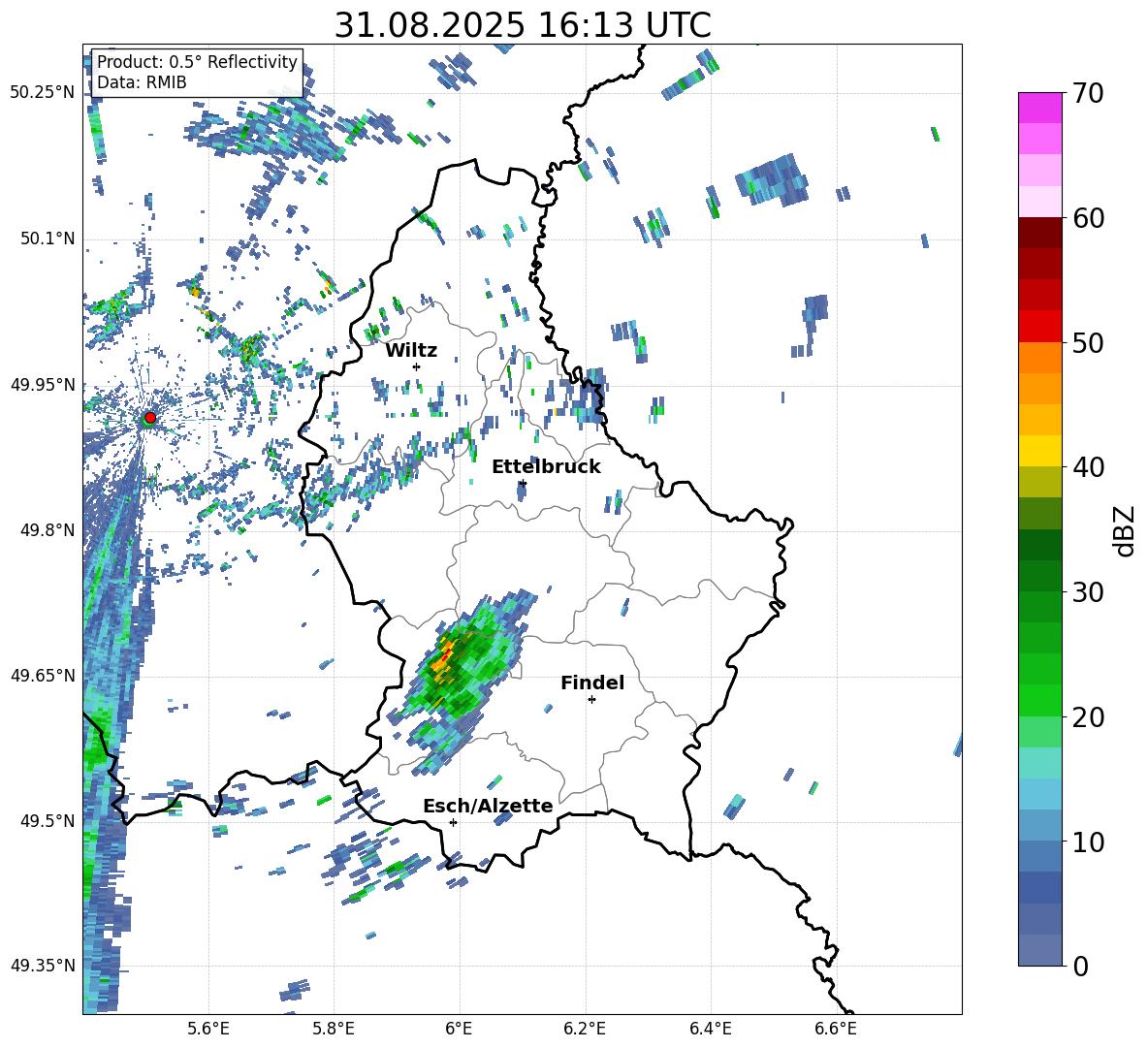Click the cross marker under Ettelbruck
This screenshot has width=1148, height=1048.
point(522,483)
